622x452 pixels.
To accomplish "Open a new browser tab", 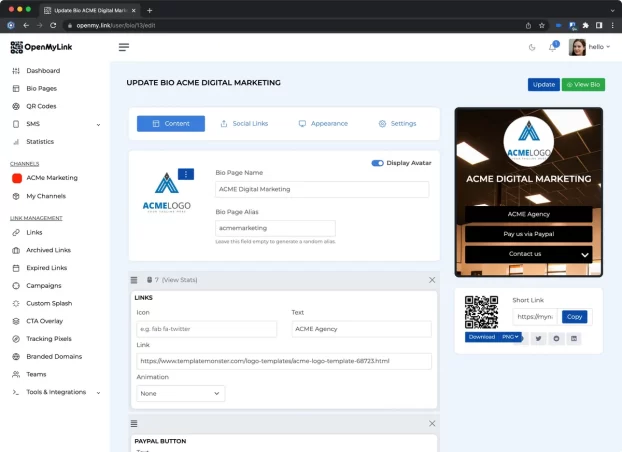I will click(150, 11).
